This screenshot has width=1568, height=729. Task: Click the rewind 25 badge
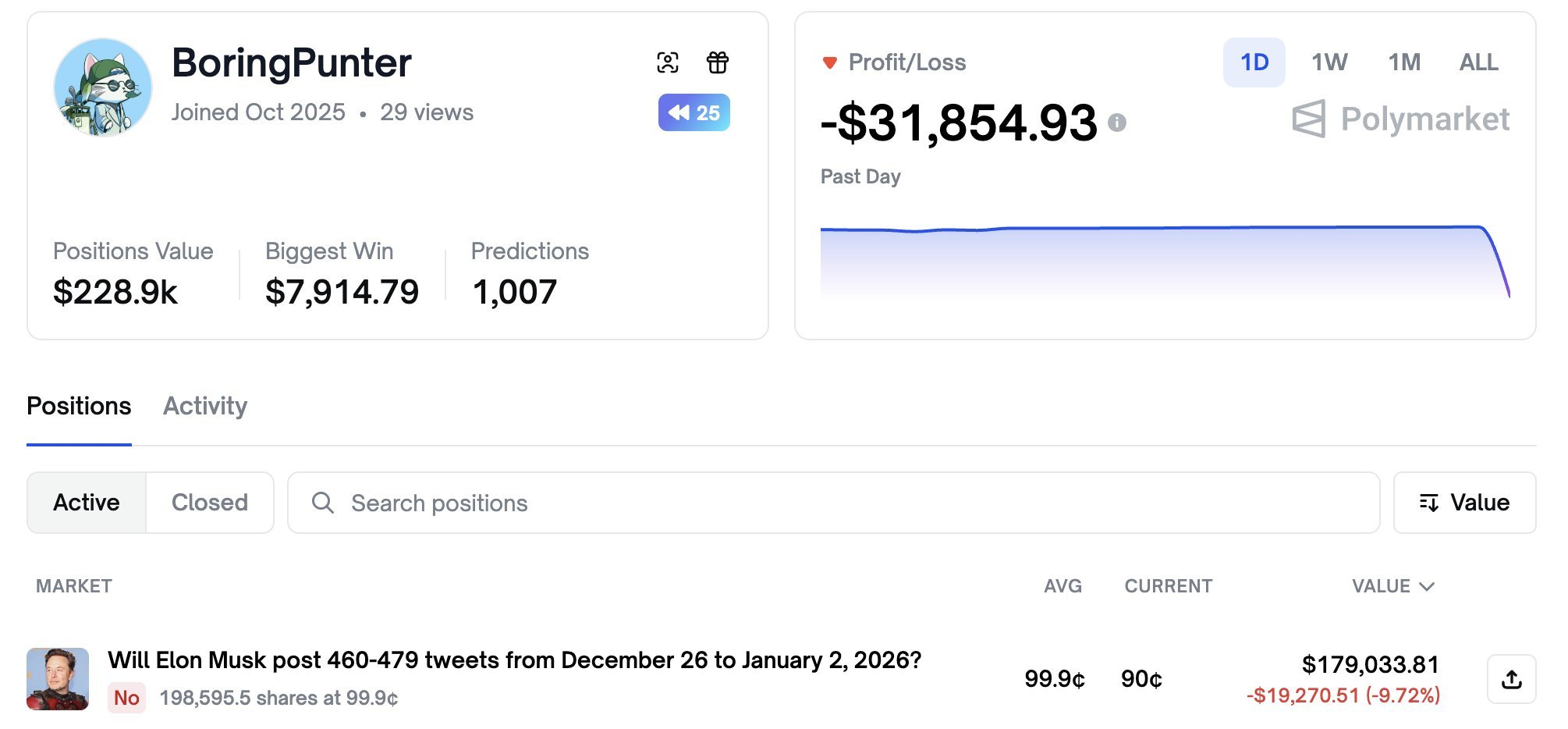pos(694,112)
